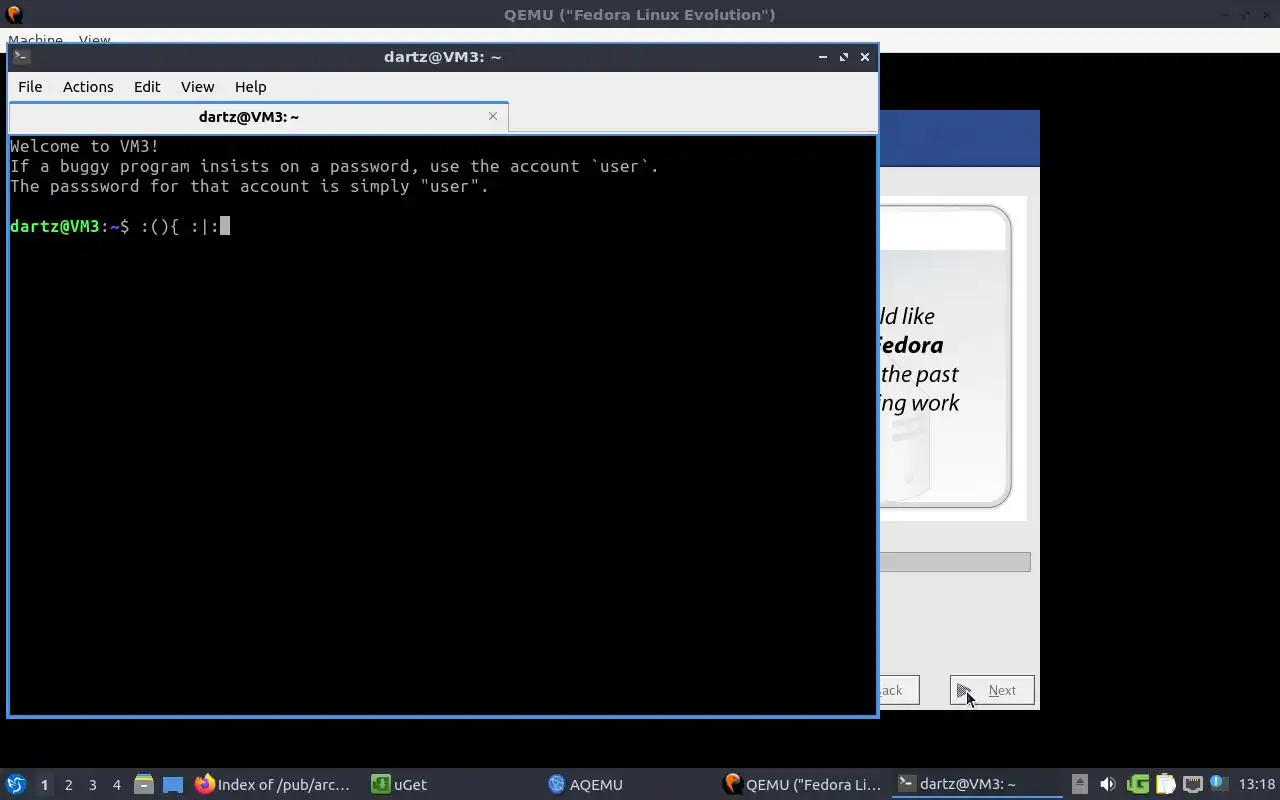Click the show desktop icon
The width and height of the screenshot is (1280, 800).
click(172, 784)
